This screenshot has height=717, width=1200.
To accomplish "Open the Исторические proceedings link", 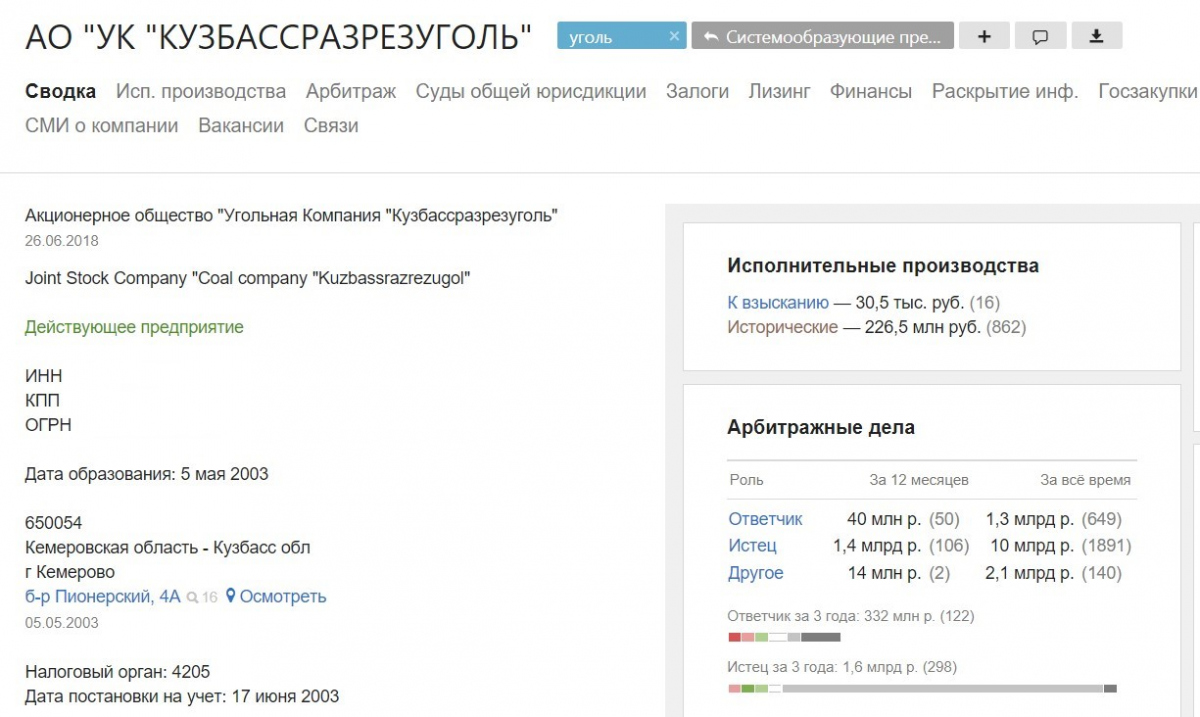I will [x=783, y=327].
